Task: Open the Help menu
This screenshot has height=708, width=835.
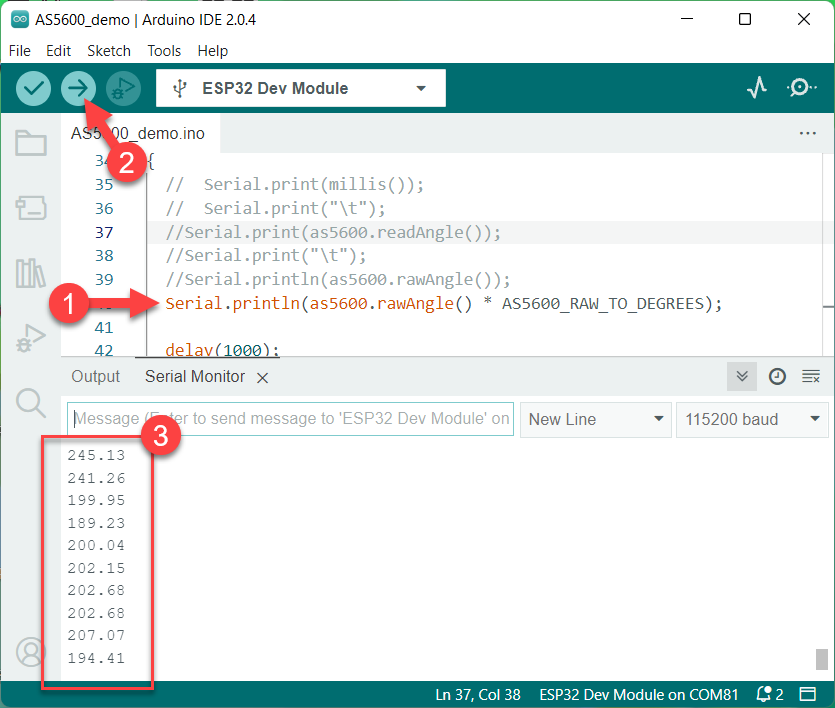Action: pyautogui.click(x=212, y=51)
